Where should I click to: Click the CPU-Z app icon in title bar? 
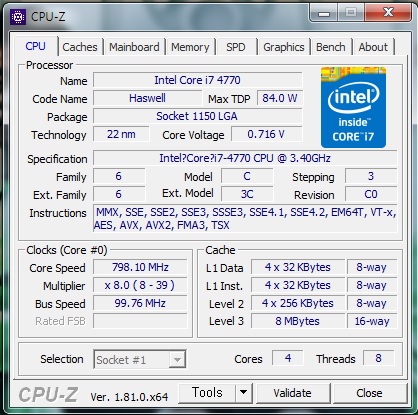18,16
